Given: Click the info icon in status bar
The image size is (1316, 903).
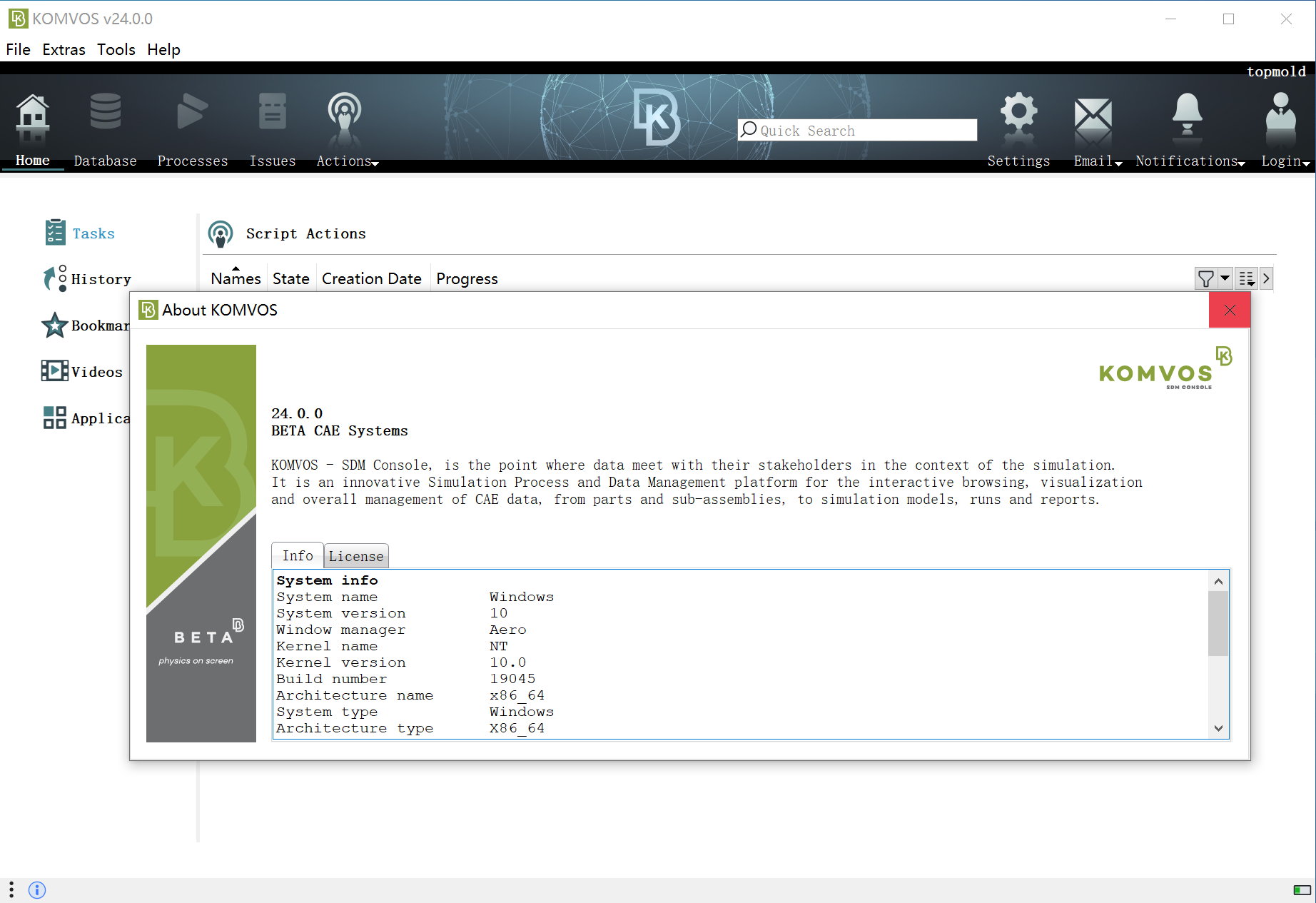Looking at the screenshot, I should (x=37, y=890).
